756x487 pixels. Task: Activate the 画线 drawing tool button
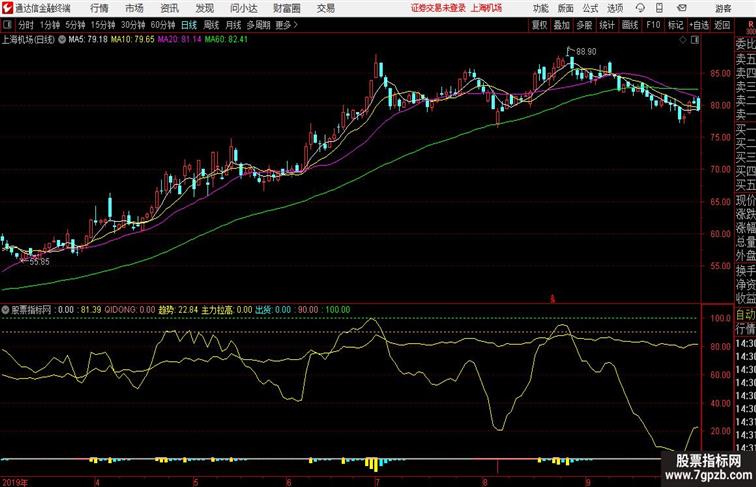[630, 25]
